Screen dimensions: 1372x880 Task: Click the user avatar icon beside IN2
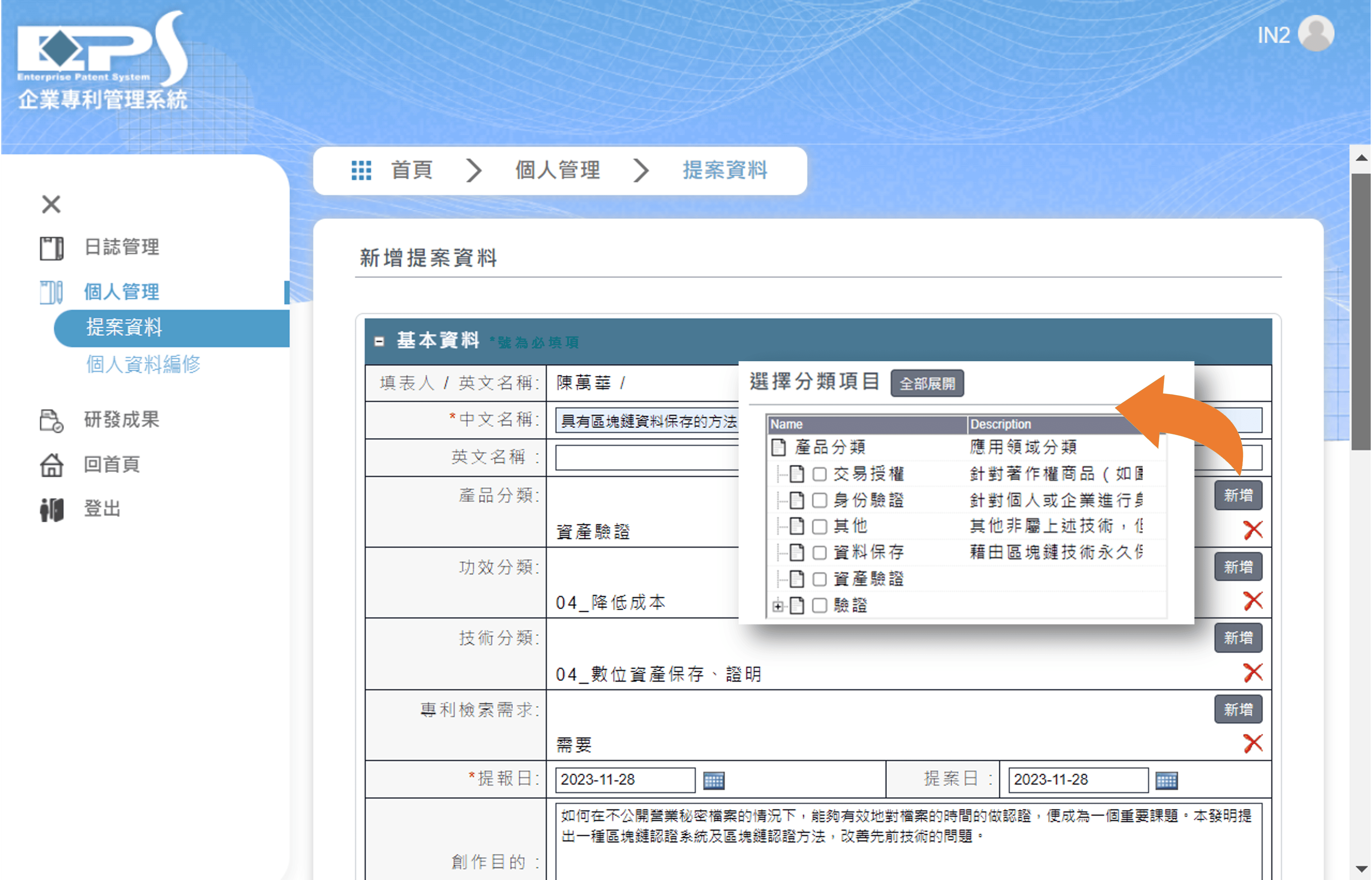[x=1315, y=34]
